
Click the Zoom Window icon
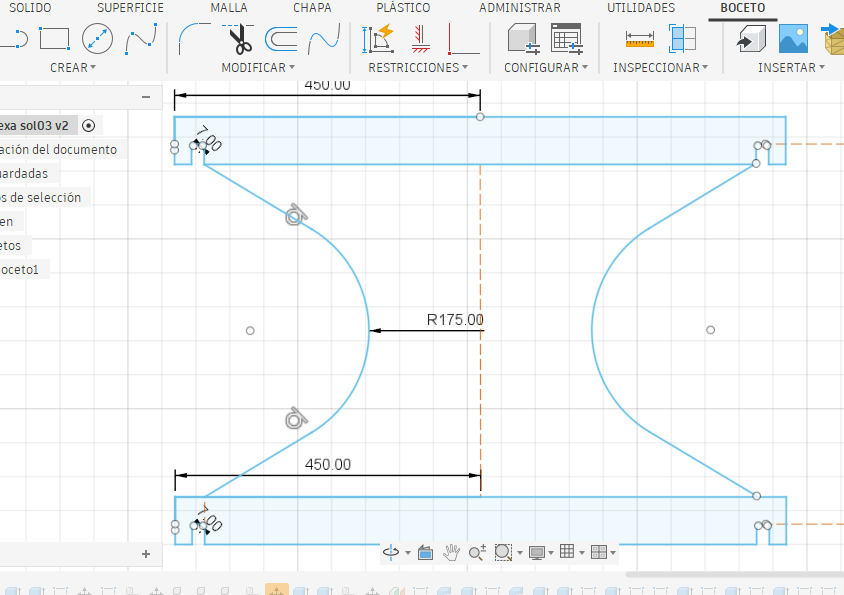click(x=503, y=552)
